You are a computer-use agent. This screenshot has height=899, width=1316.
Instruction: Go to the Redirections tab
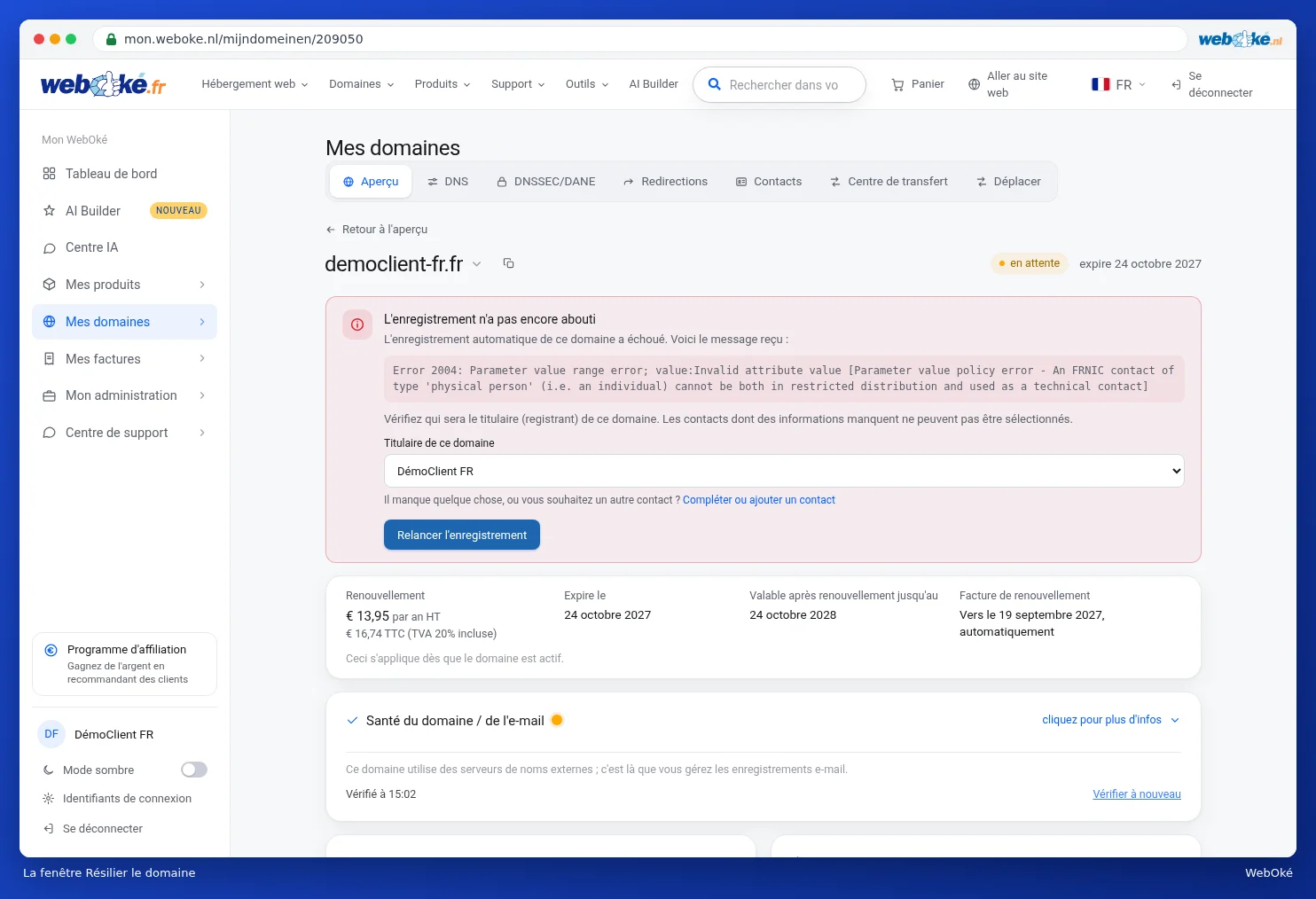coord(666,182)
